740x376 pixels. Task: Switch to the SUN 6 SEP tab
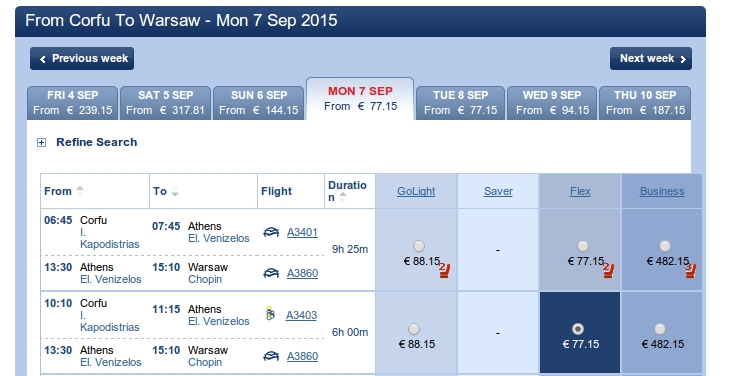tap(259, 103)
